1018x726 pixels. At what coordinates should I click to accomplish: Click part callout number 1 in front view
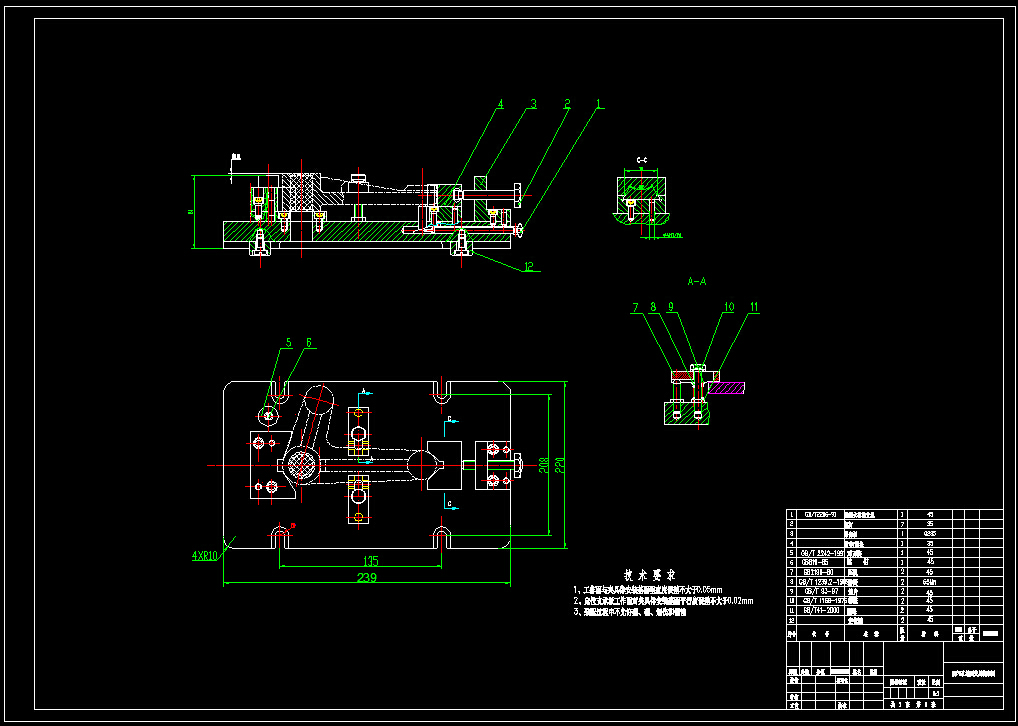click(x=599, y=103)
